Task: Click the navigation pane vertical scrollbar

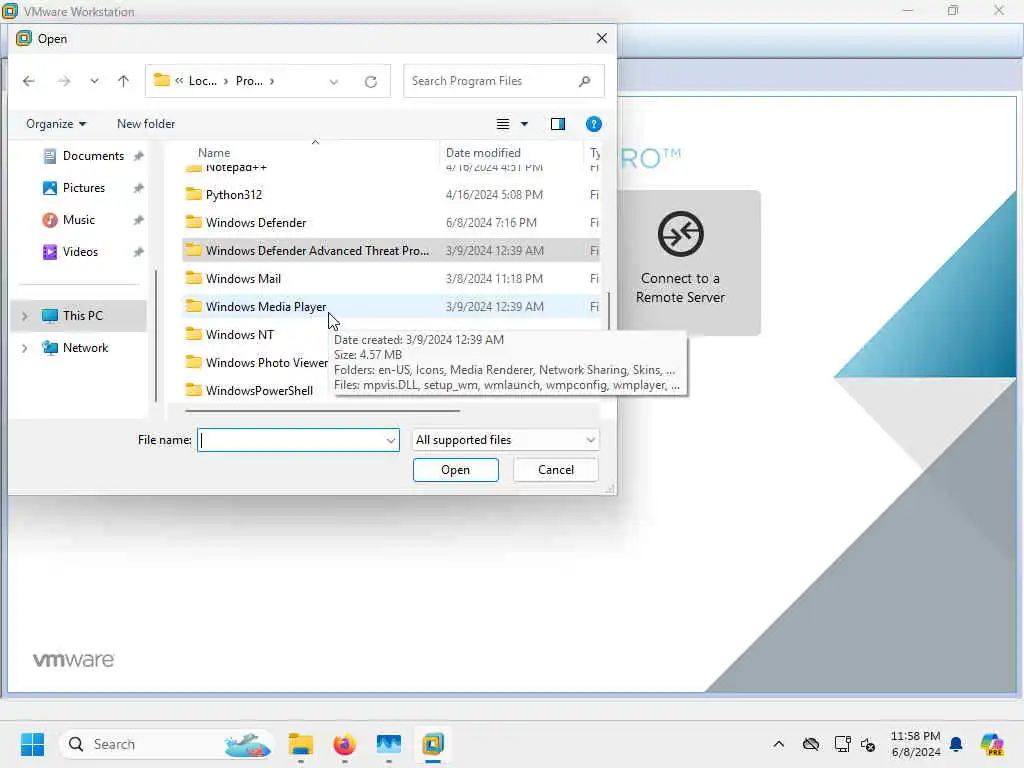Action: (155, 336)
